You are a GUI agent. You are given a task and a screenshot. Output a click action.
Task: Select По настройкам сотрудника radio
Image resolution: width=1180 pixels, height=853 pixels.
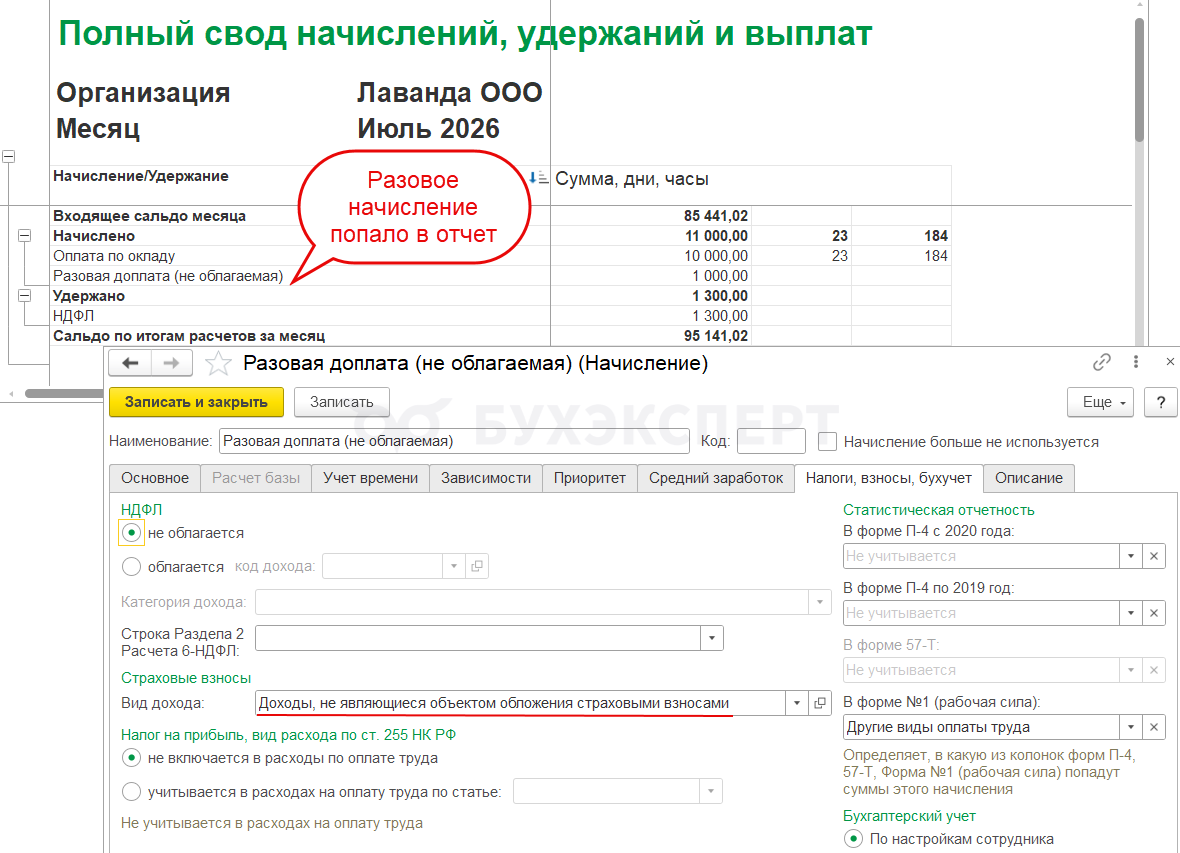(x=853, y=839)
